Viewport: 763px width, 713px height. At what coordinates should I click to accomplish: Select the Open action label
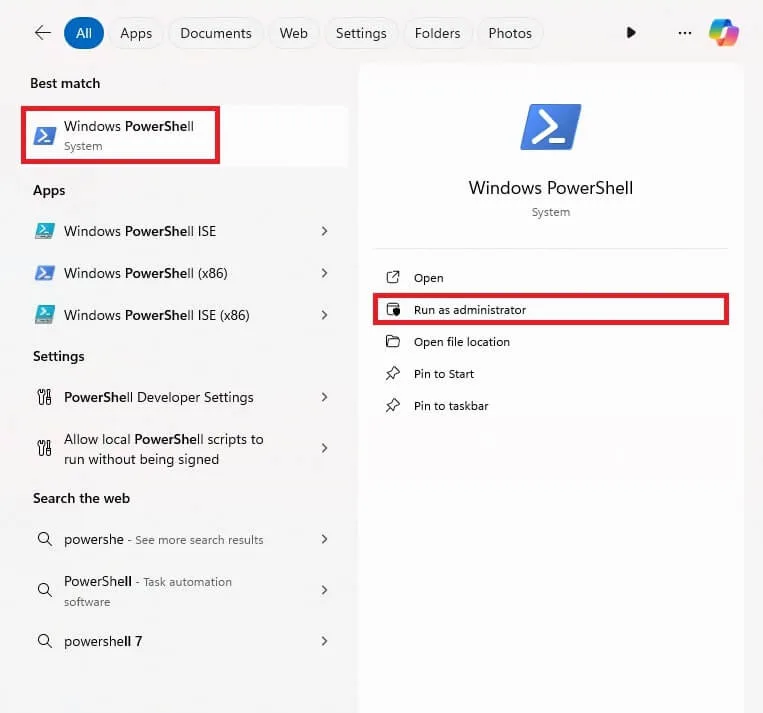pyautogui.click(x=429, y=278)
